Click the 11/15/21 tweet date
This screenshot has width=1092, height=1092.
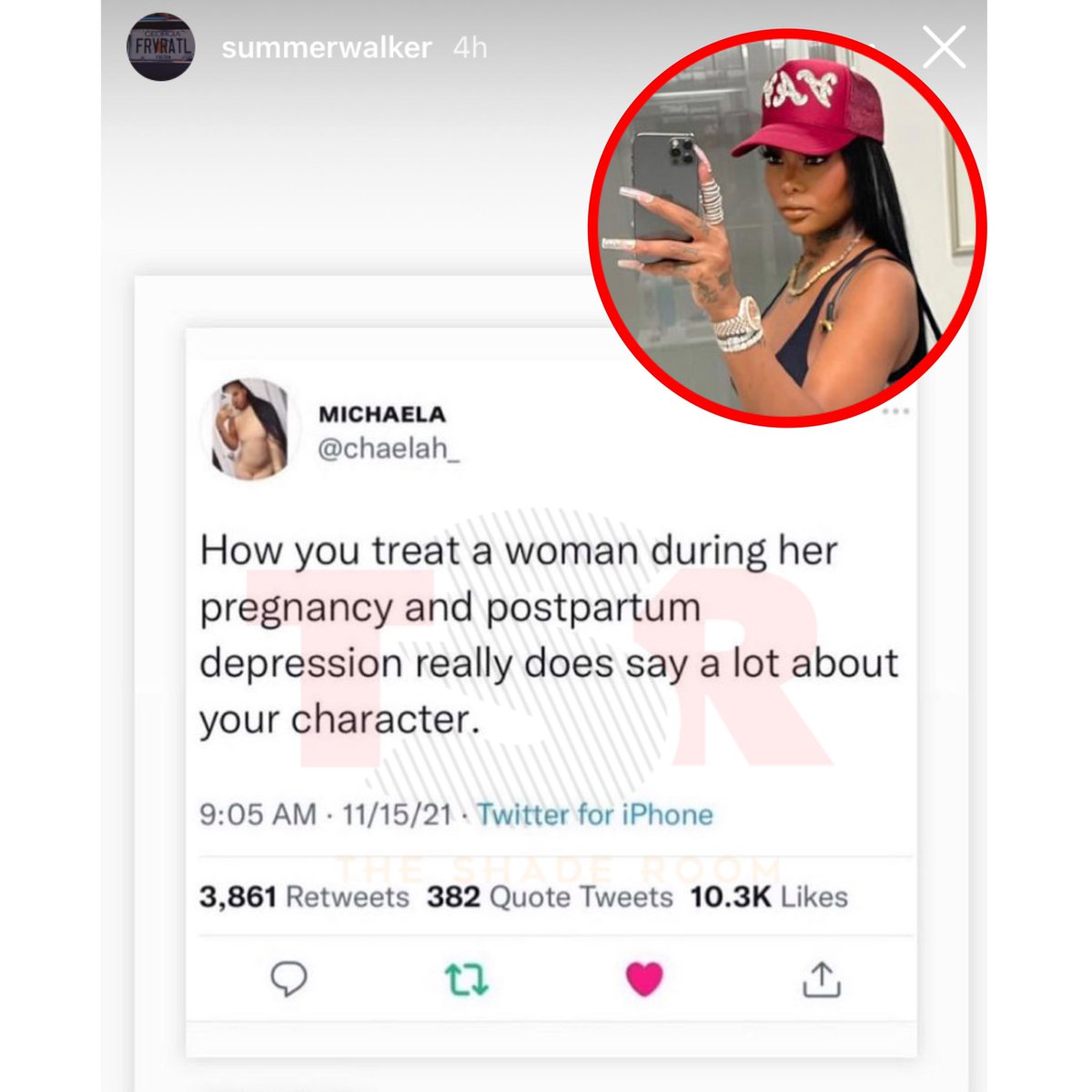pos(397,814)
